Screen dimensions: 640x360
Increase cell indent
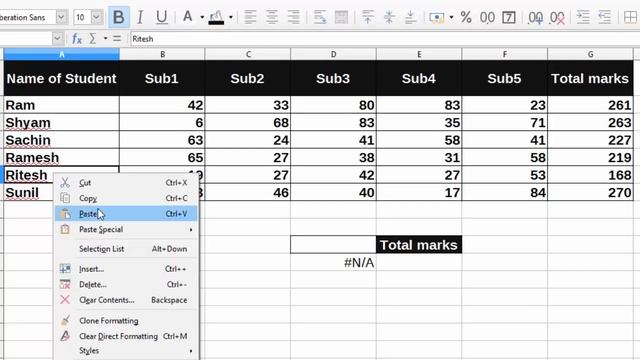tap(583, 17)
